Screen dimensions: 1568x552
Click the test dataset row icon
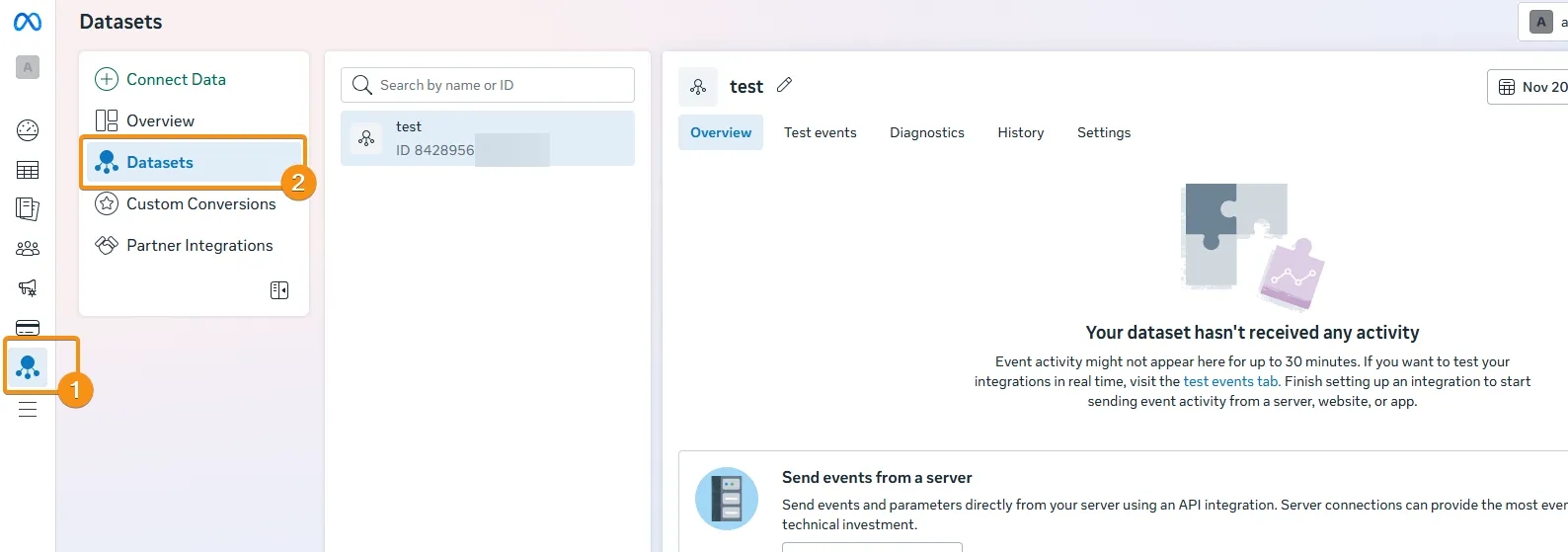(x=366, y=138)
